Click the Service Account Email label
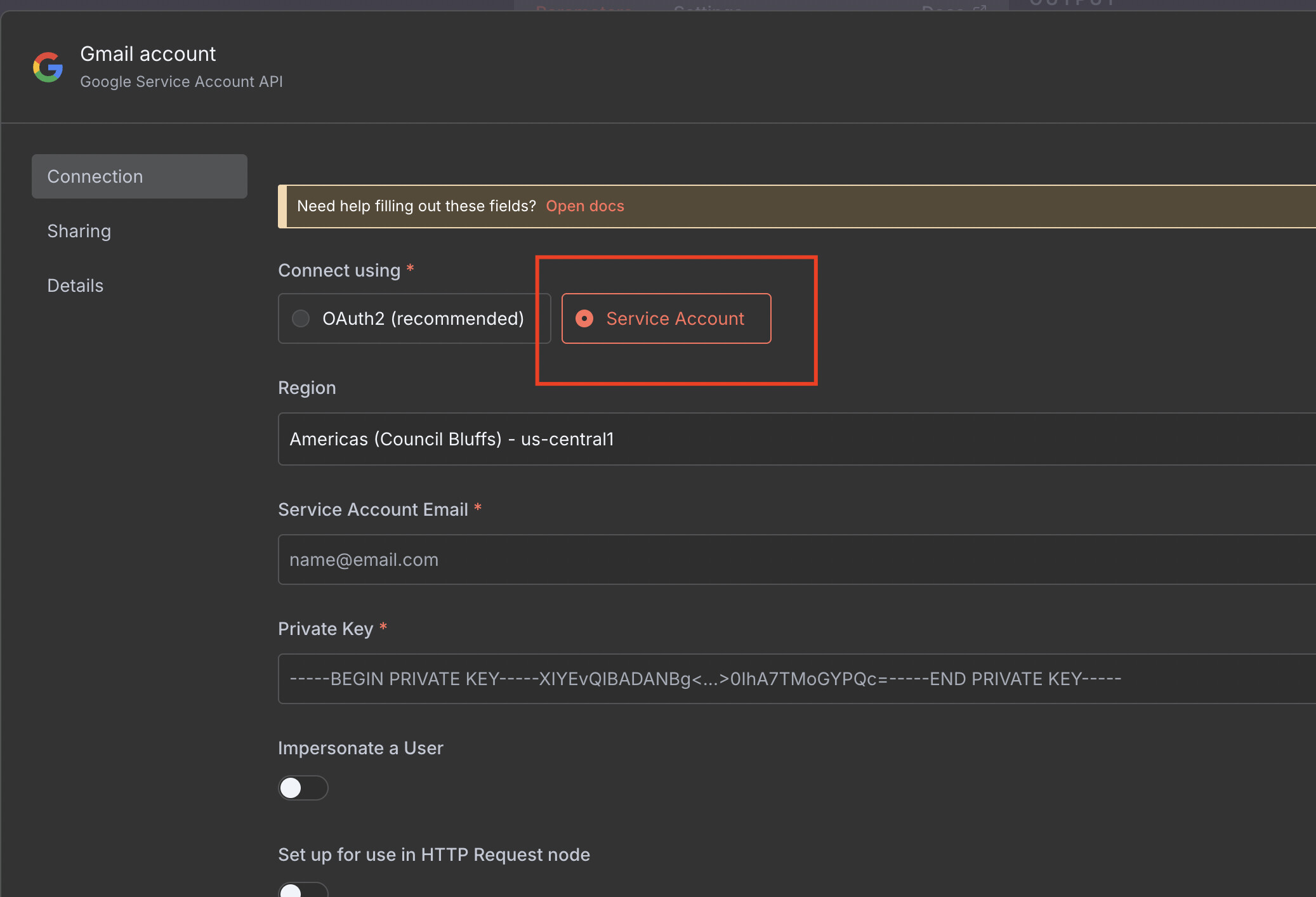 pos(373,509)
